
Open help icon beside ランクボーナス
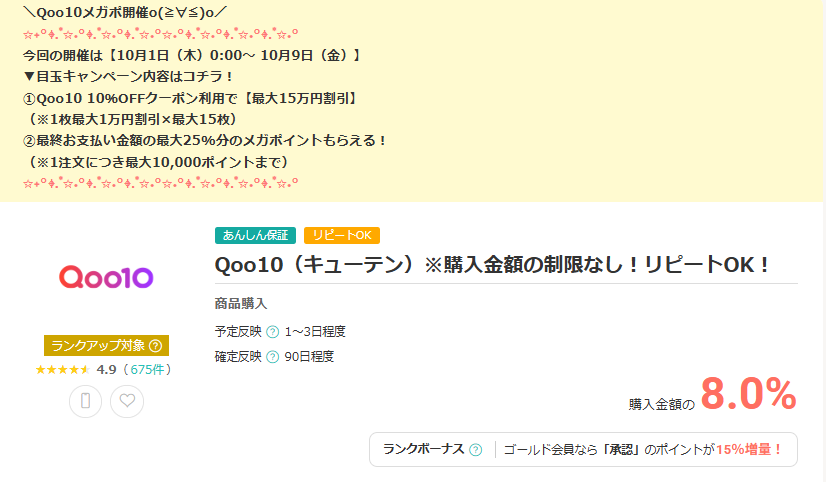476,450
